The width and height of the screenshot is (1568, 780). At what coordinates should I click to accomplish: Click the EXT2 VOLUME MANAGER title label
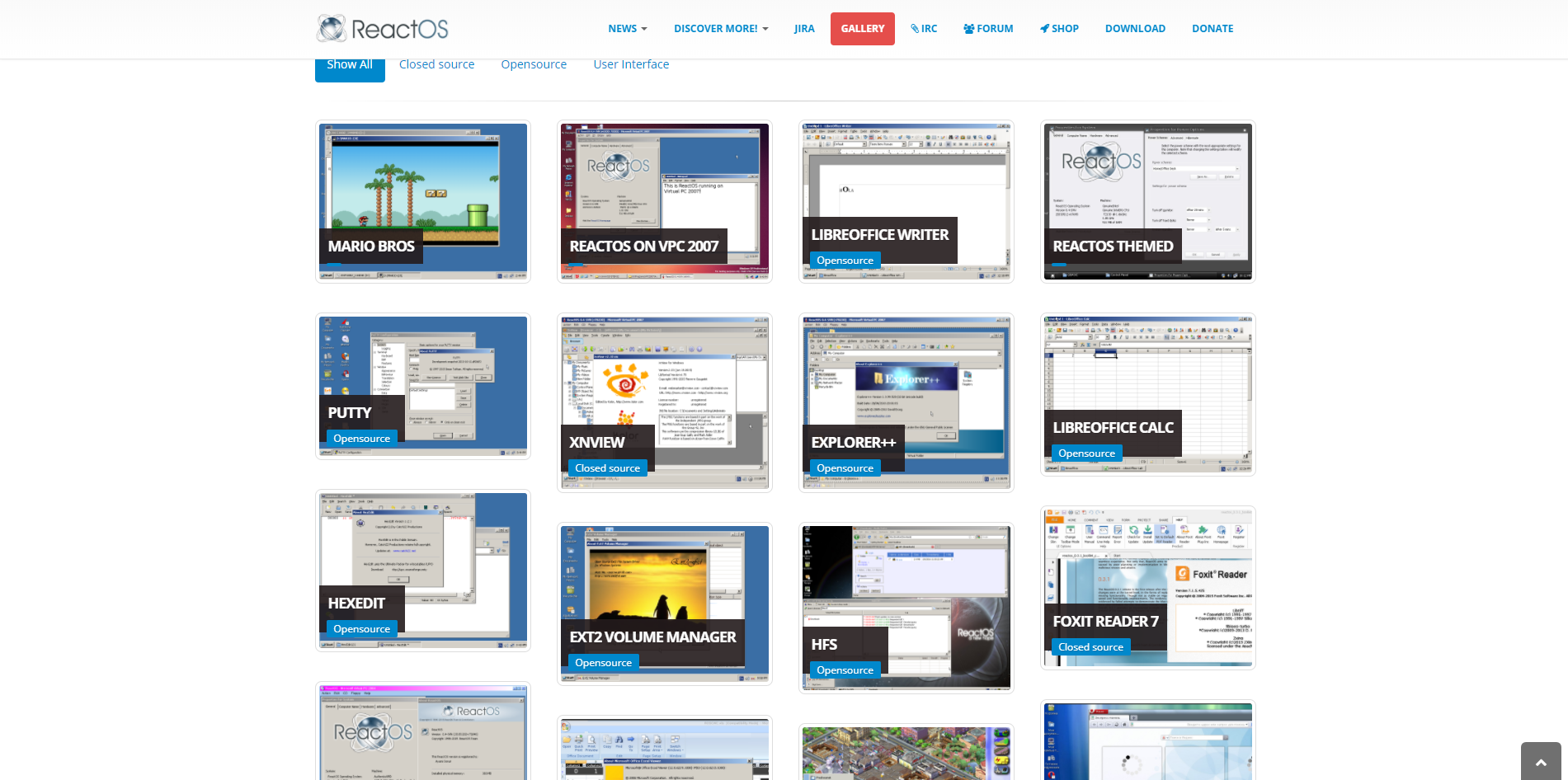[653, 637]
